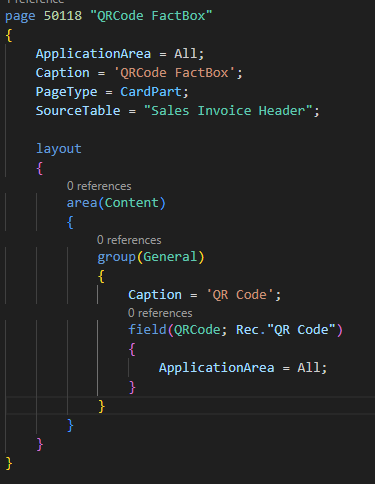Click the opening brace below area(Content)
This screenshot has width=375, height=484.
(70, 222)
